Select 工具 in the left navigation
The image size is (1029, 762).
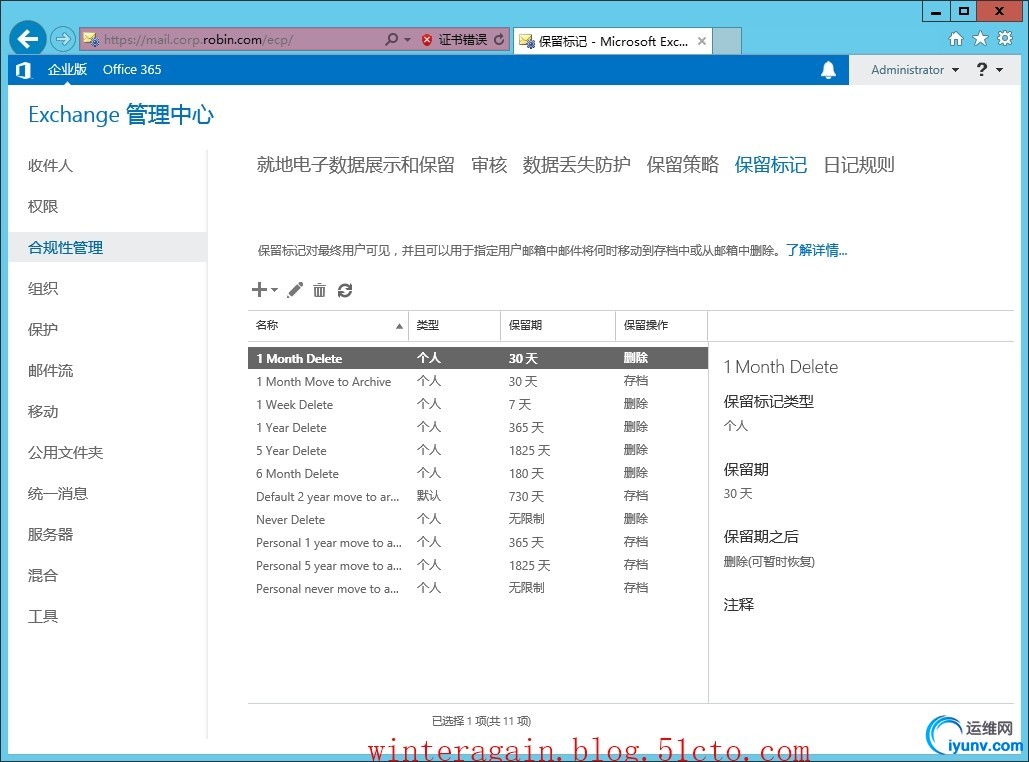pos(43,617)
